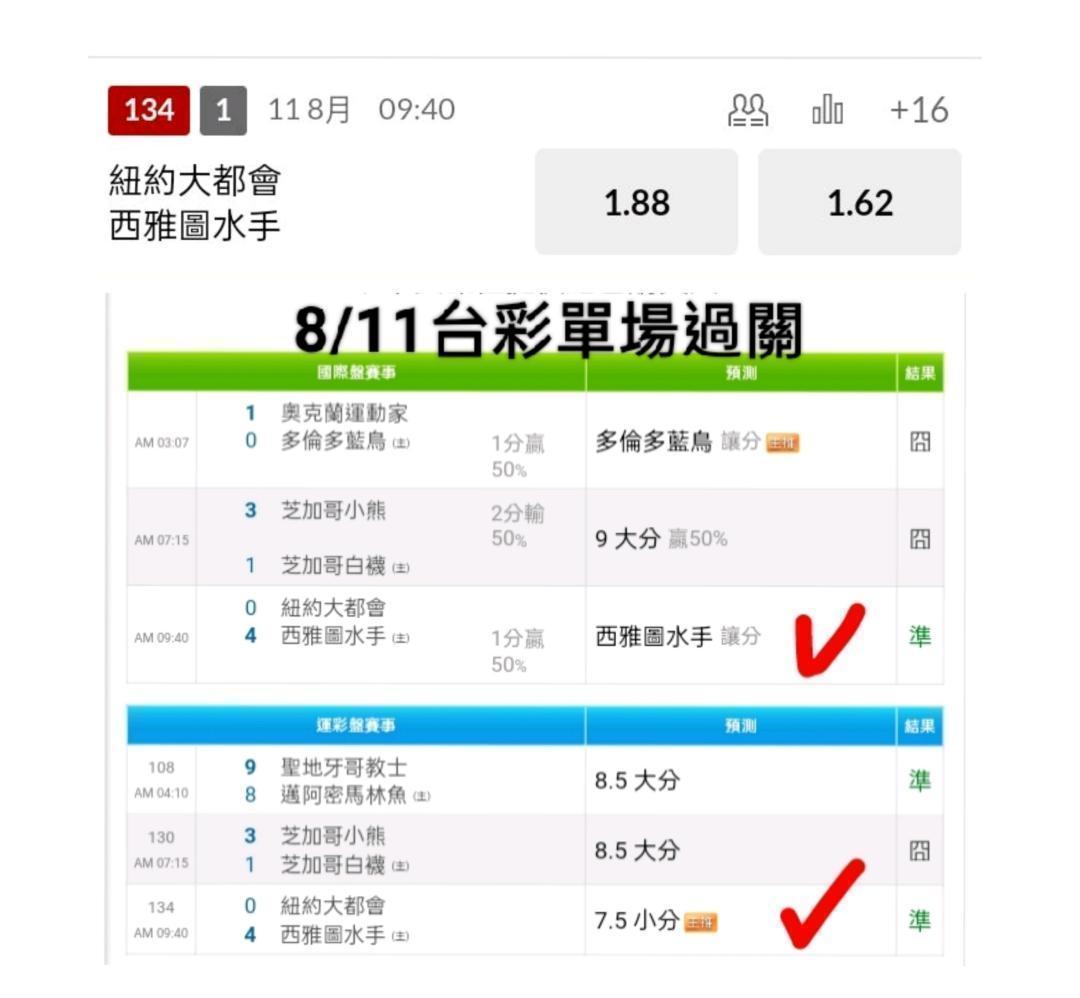Screen dimensions: 1080x998
Task: Select the 國際盤賽事 green header
Action: coord(356,373)
